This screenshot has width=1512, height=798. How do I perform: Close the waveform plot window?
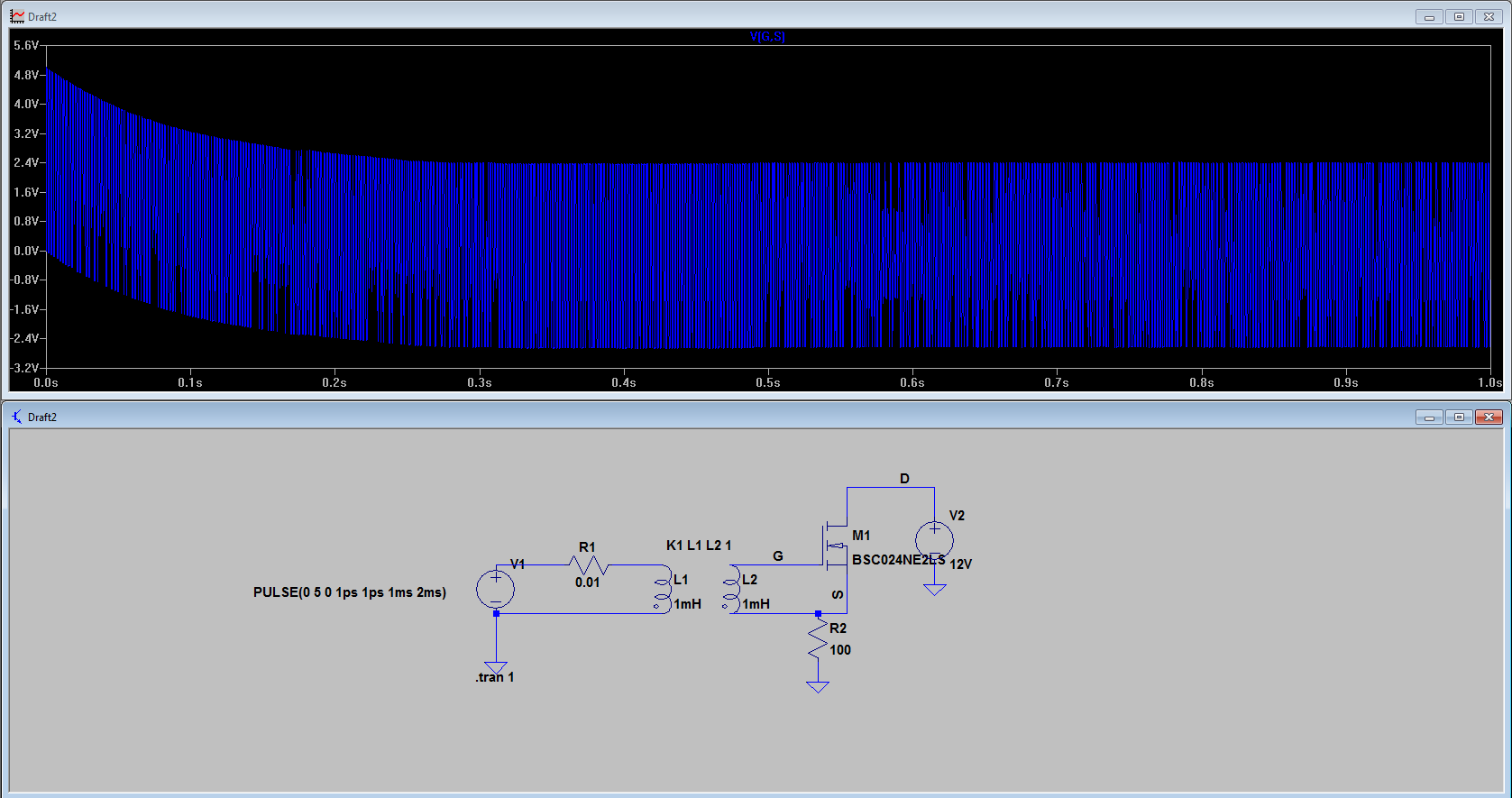pos(1489,16)
